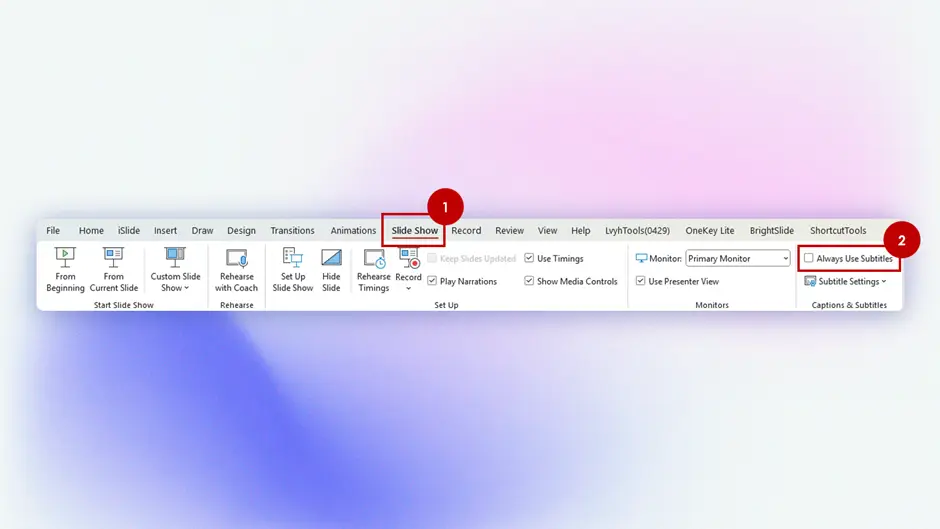The width and height of the screenshot is (940, 529).
Task: Launch Rehearse with Coach
Action: click(x=236, y=270)
